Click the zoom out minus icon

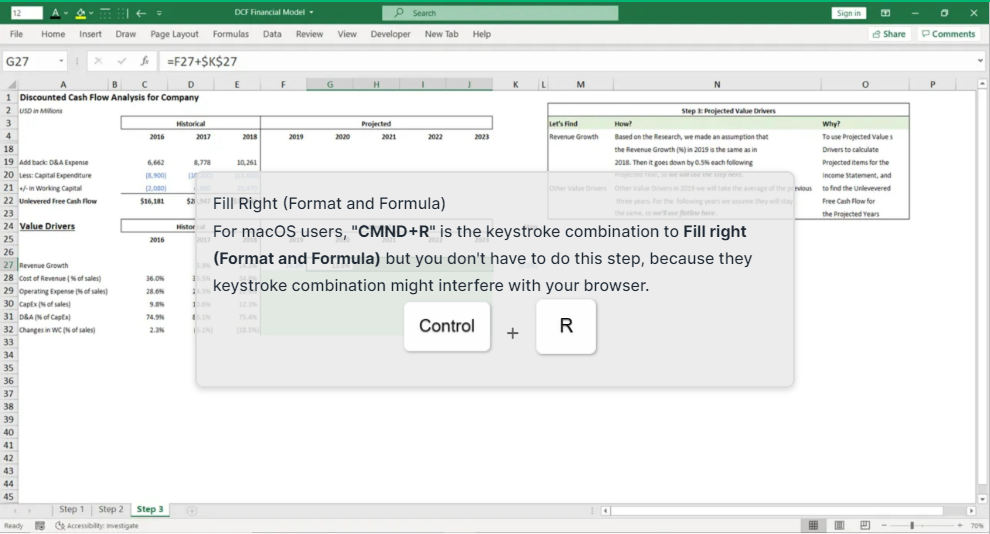point(884,525)
